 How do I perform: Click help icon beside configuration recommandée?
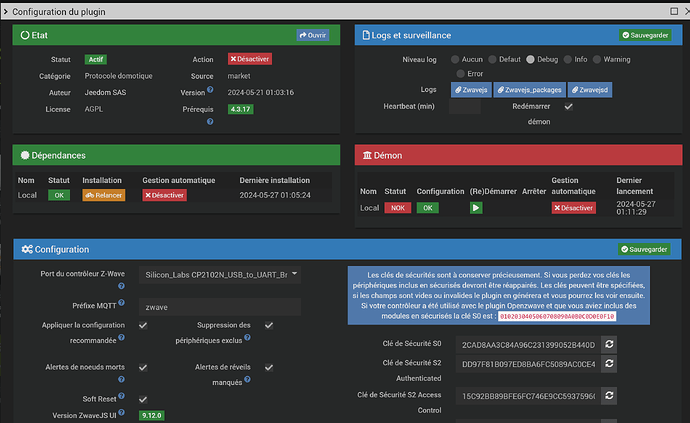[x=121, y=338]
